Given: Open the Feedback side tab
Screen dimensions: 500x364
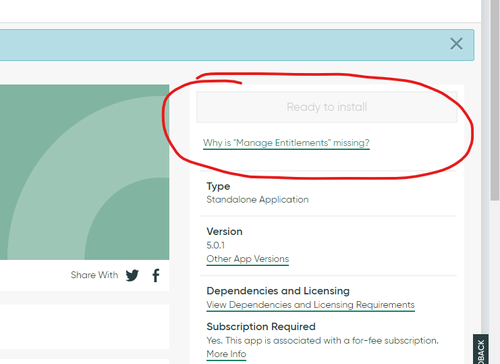Looking at the screenshot, I should (x=481, y=349).
